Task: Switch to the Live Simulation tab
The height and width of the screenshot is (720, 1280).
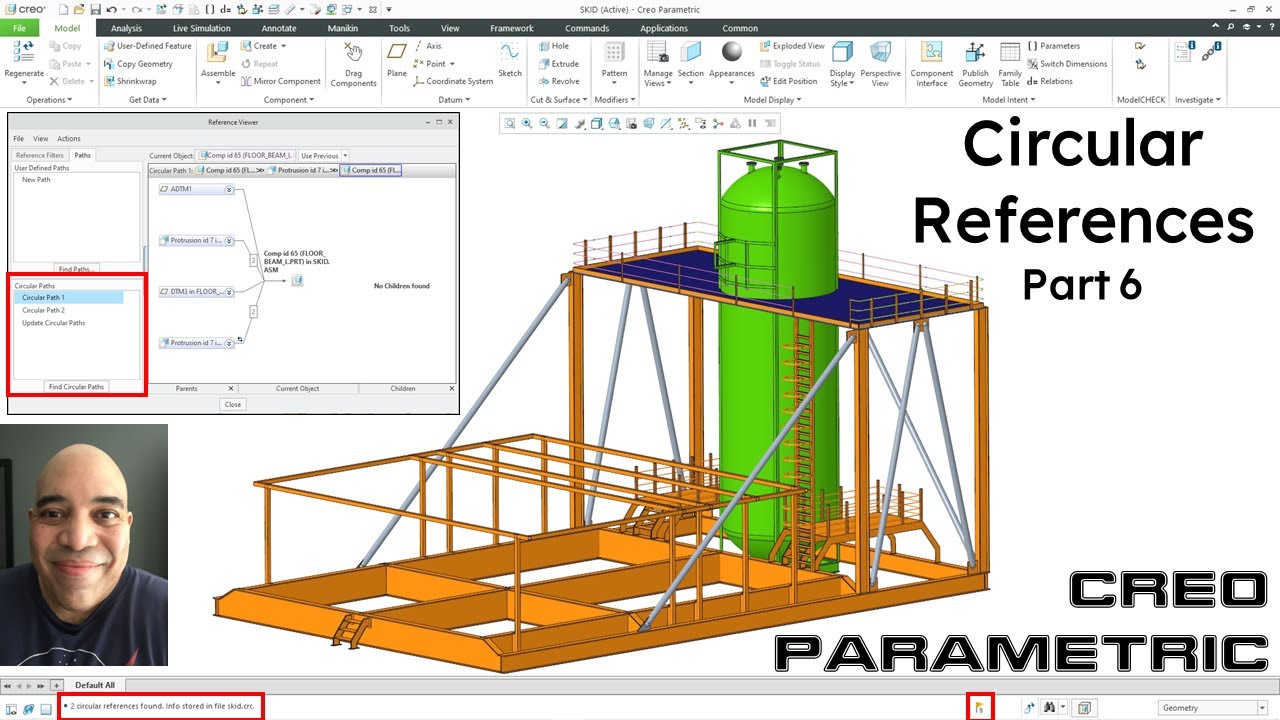Action: (201, 28)
